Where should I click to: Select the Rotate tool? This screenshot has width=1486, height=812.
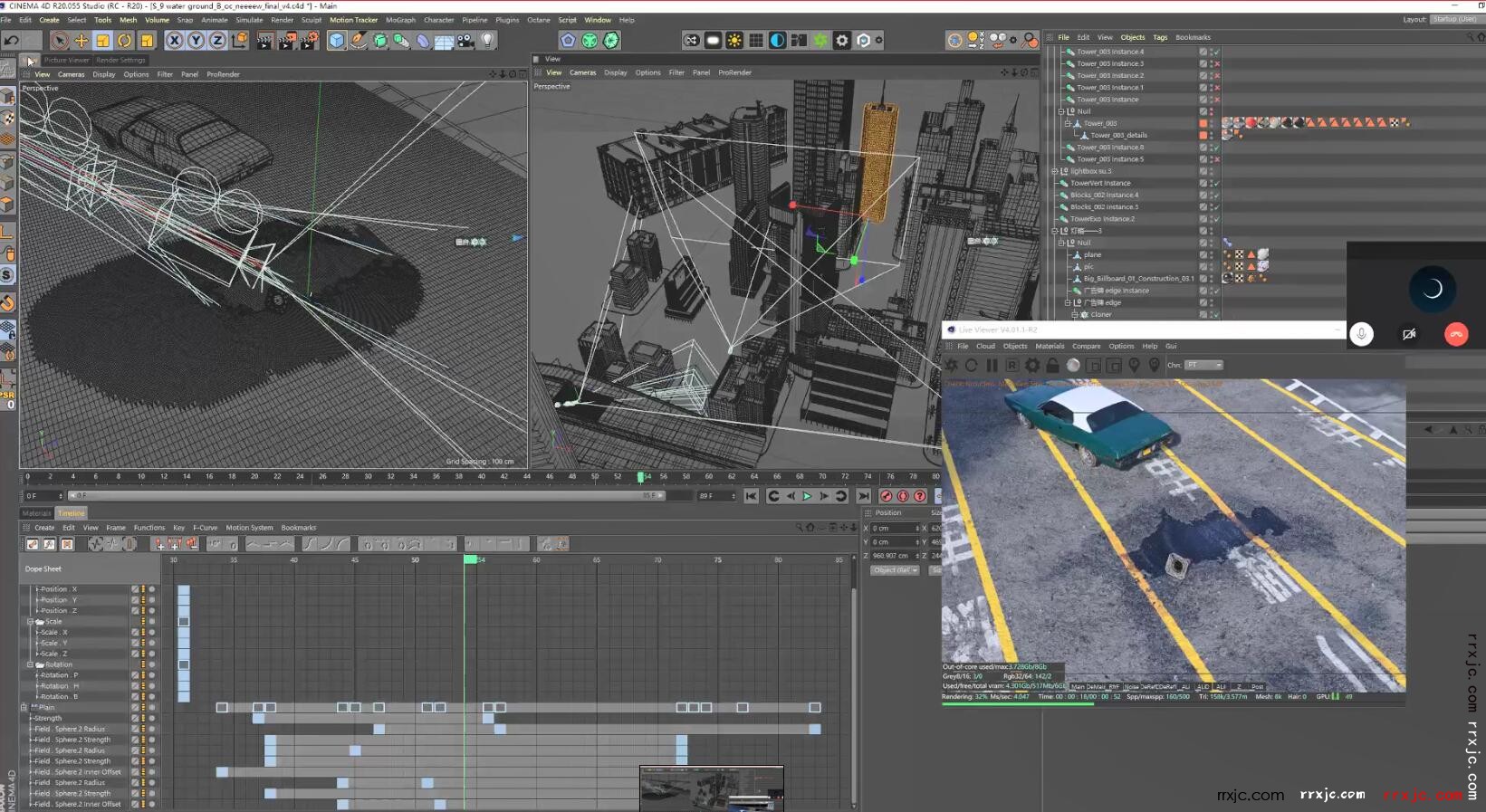[x=125, y=40]
